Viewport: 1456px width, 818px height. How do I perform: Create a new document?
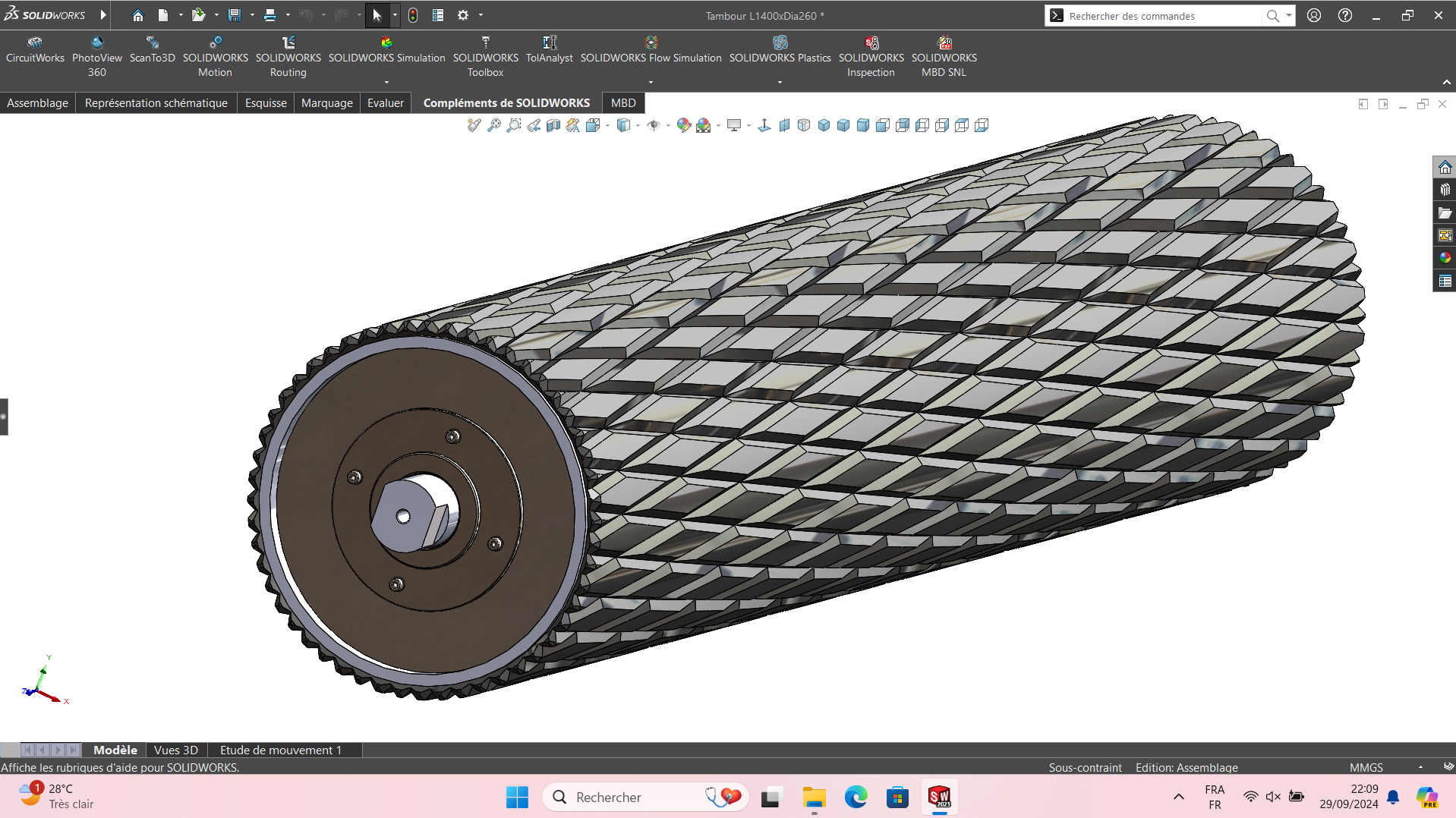[x=162, y=15]
